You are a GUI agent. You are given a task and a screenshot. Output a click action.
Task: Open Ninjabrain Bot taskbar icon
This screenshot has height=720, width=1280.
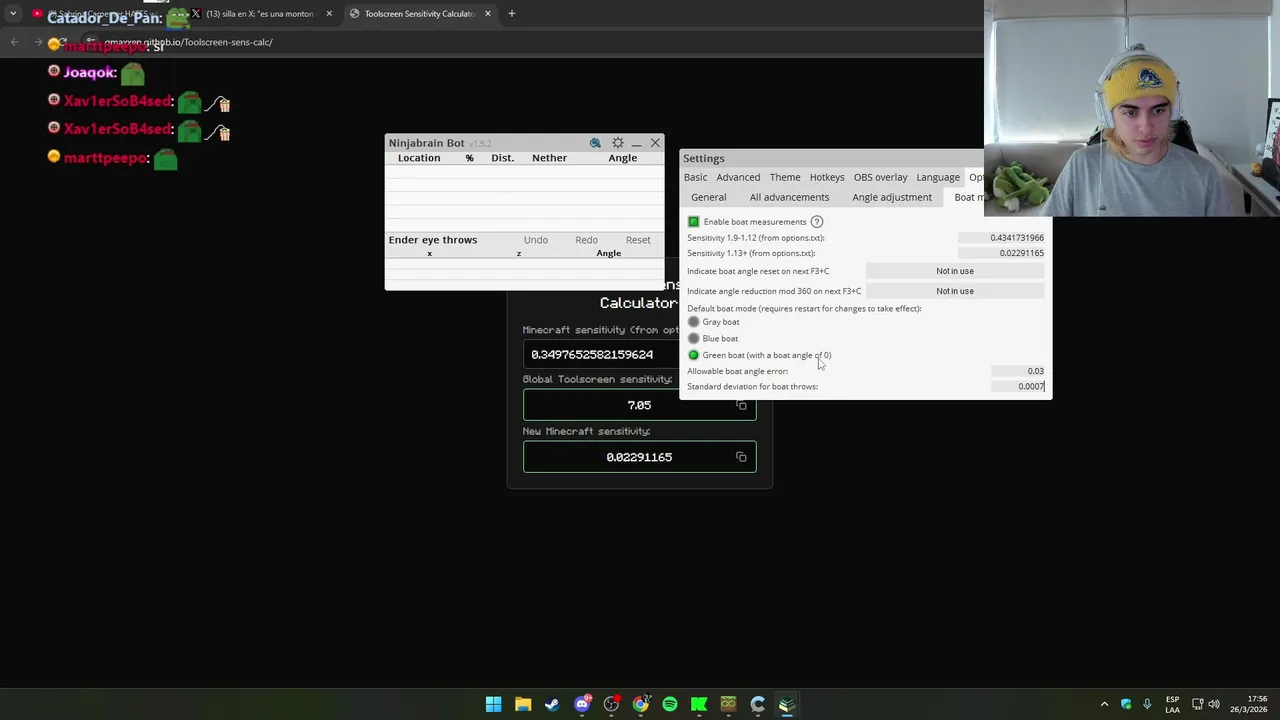[x=787, y=704]
